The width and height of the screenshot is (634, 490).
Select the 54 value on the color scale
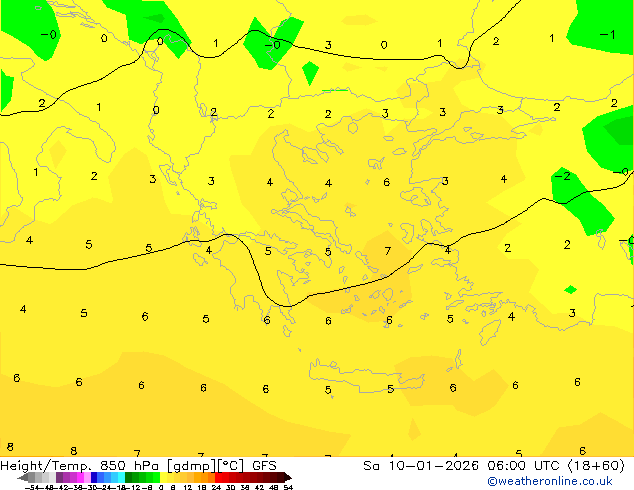pos(288,487)
